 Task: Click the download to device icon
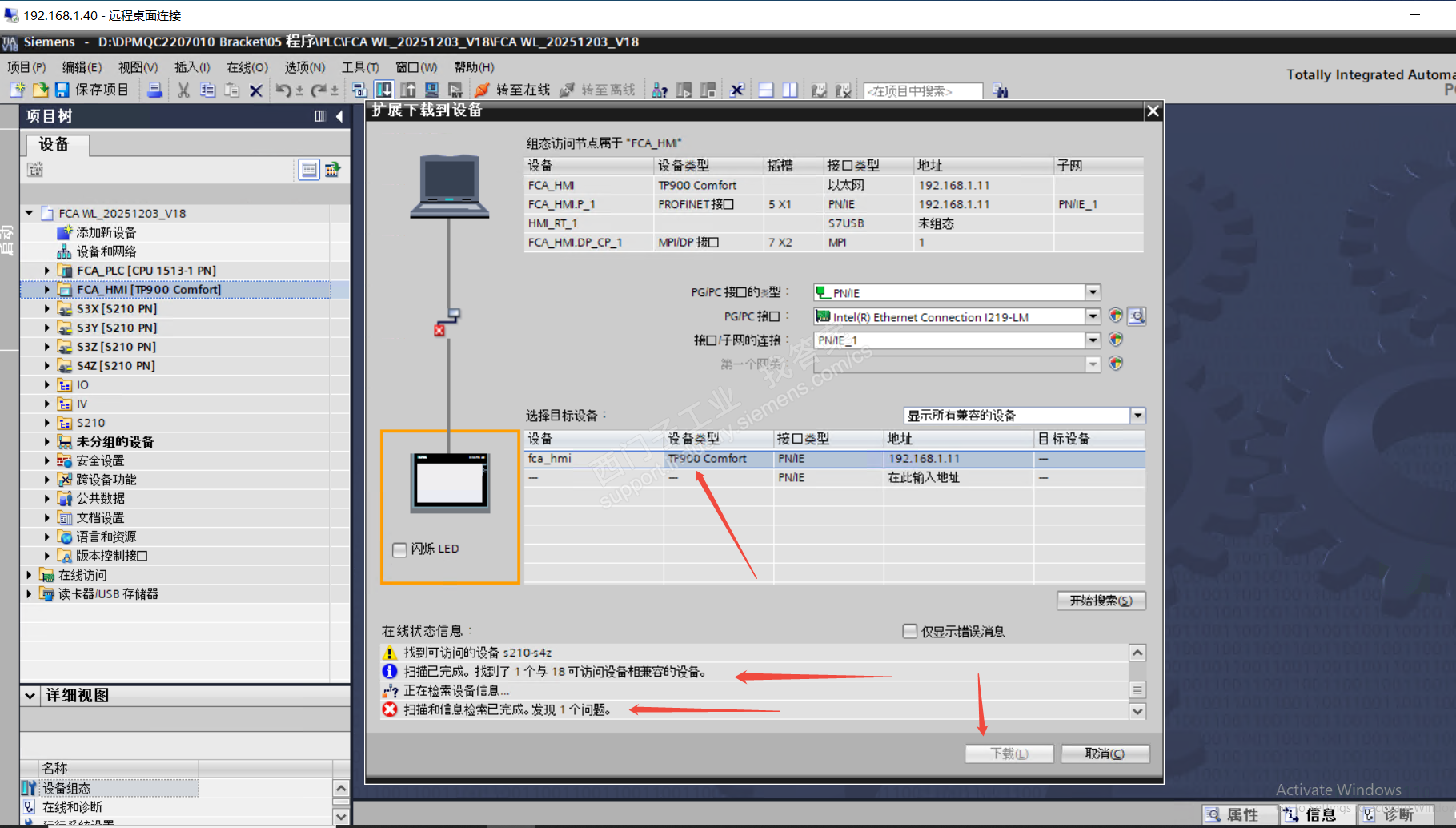(384, 90)
